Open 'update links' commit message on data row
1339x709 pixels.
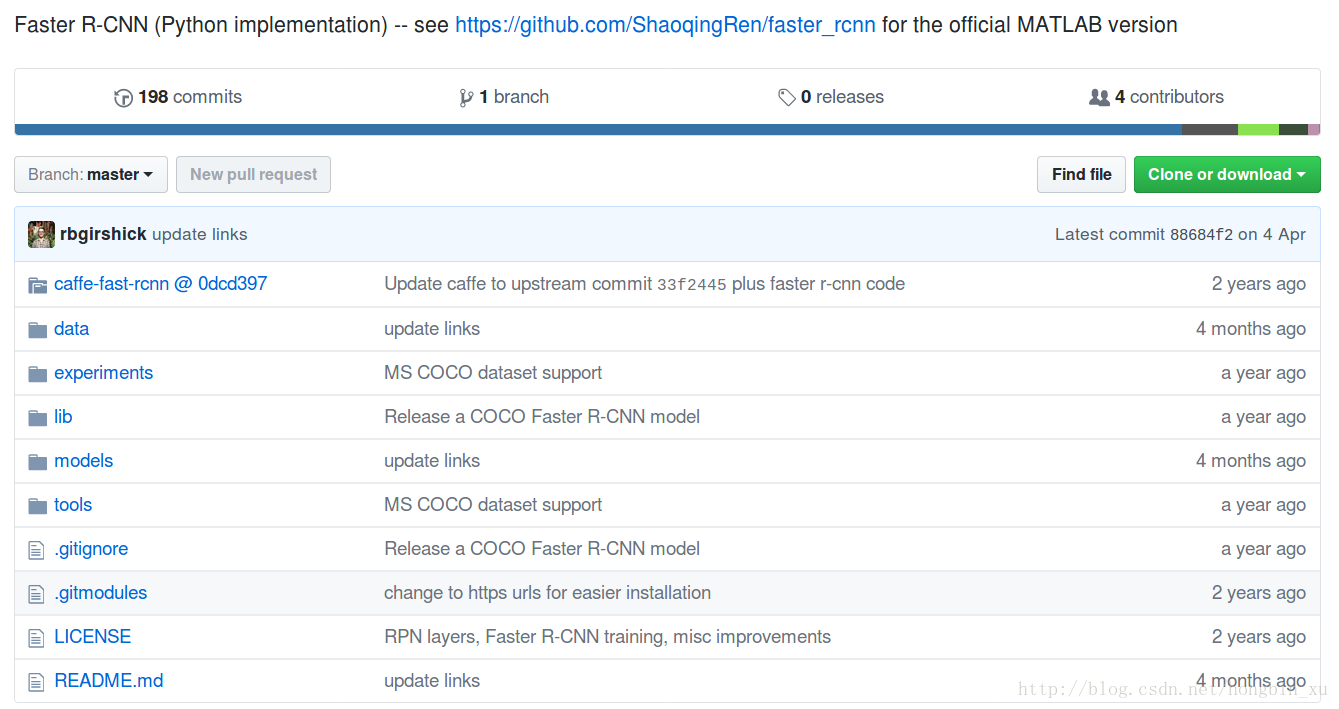(x=432, y=328)
